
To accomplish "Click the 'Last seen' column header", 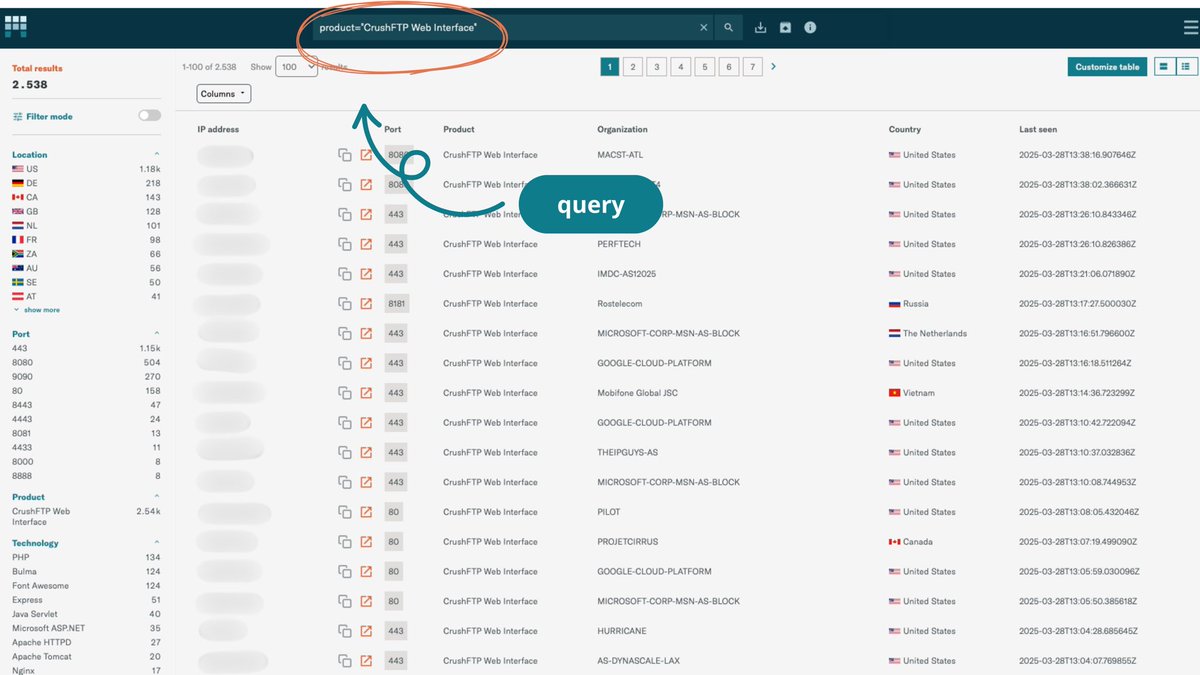I will (1038, 129).
